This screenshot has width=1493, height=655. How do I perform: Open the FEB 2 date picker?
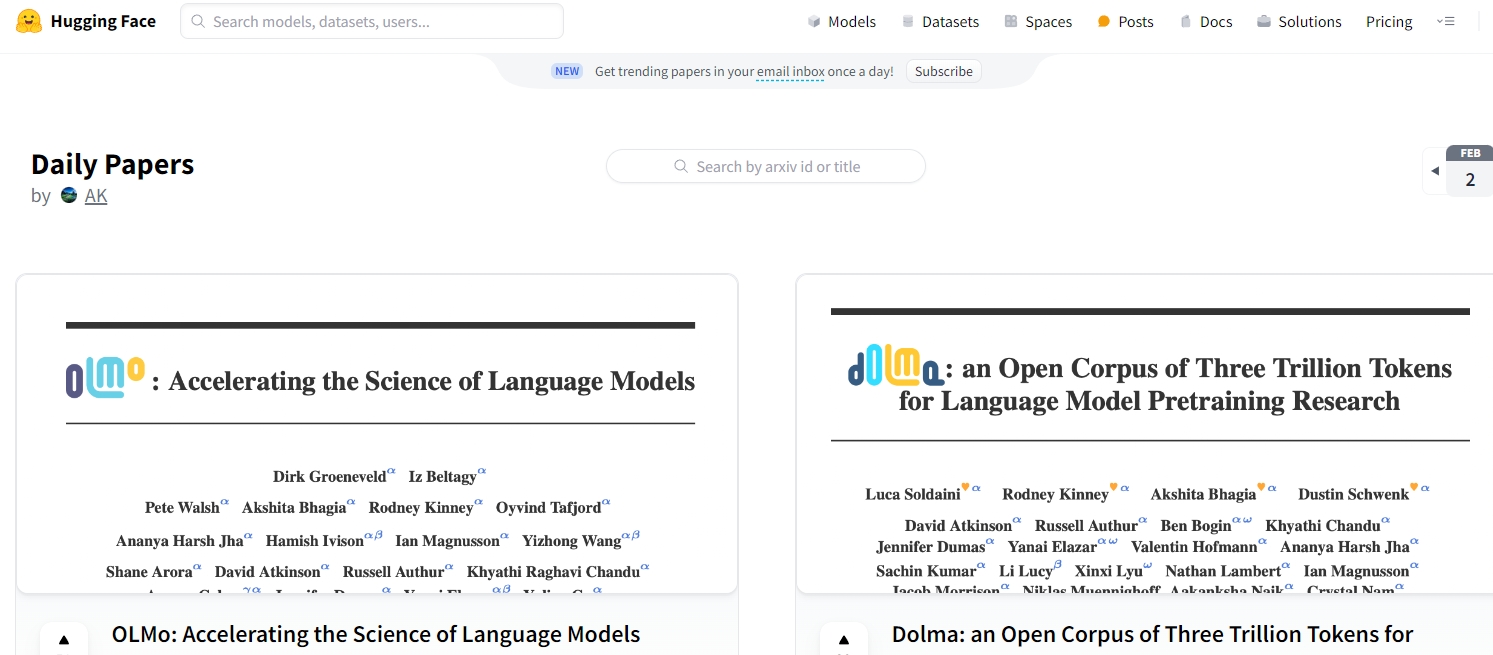tap(1469, 172)
